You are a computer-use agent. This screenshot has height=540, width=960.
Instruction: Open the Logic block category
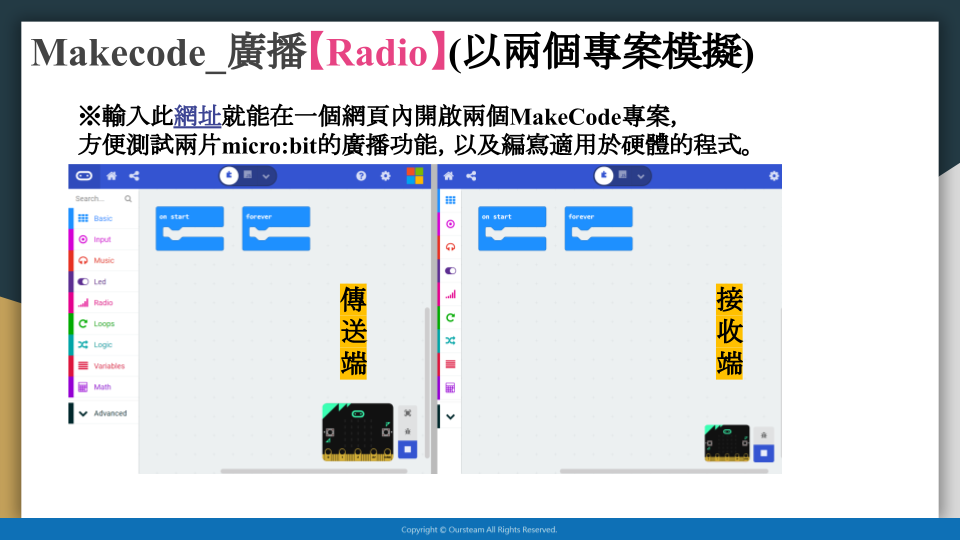103,345
